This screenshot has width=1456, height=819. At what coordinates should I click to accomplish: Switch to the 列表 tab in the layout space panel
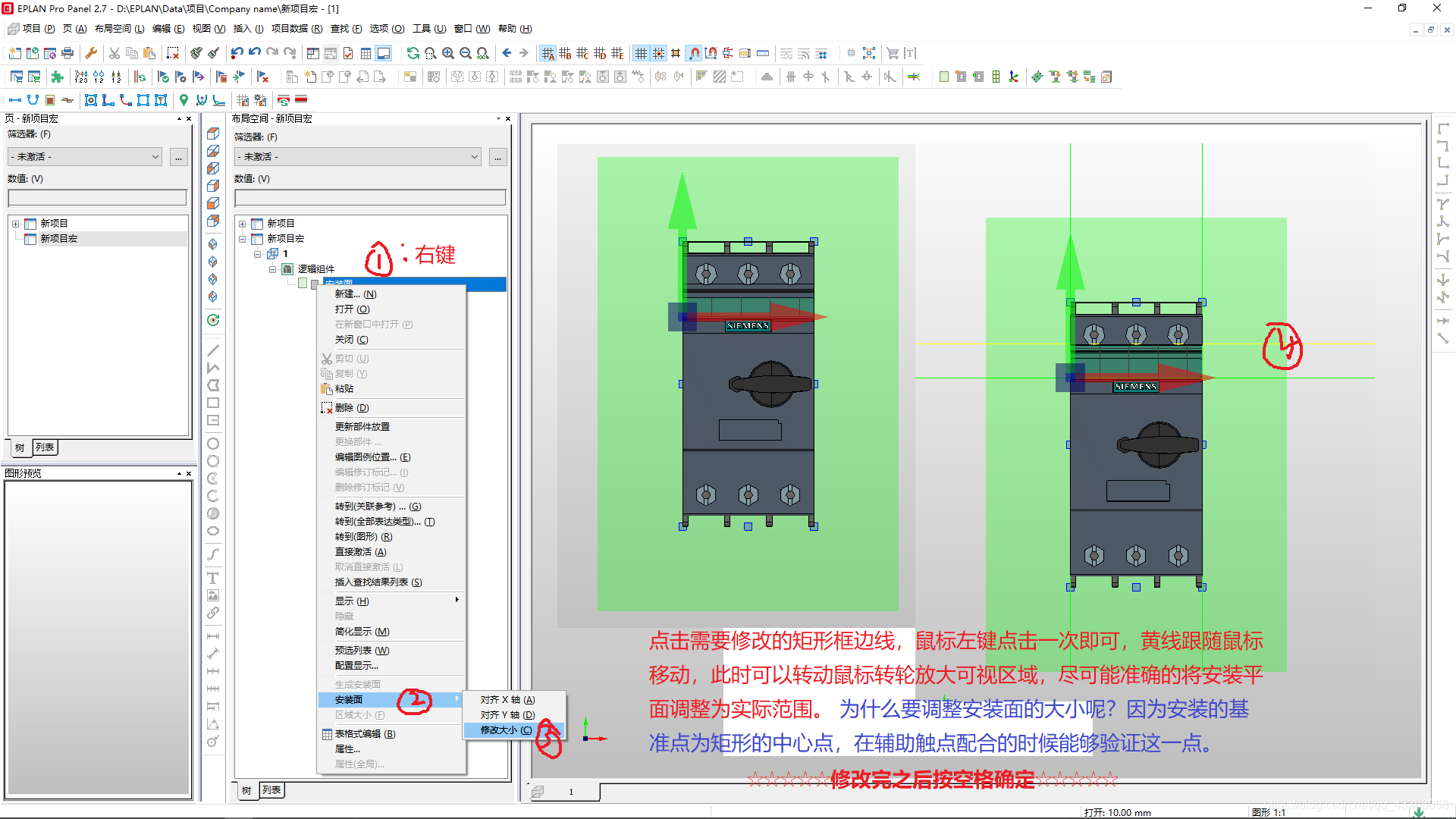[x=271, y=790]
